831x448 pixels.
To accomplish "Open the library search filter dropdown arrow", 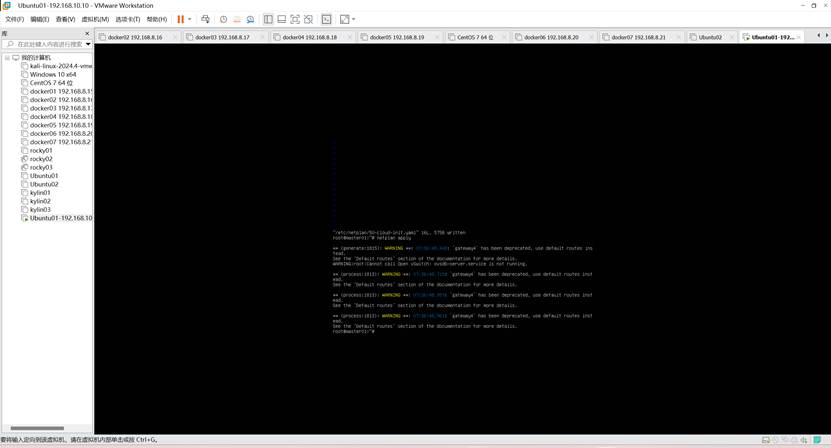I will tap(88, 44).
